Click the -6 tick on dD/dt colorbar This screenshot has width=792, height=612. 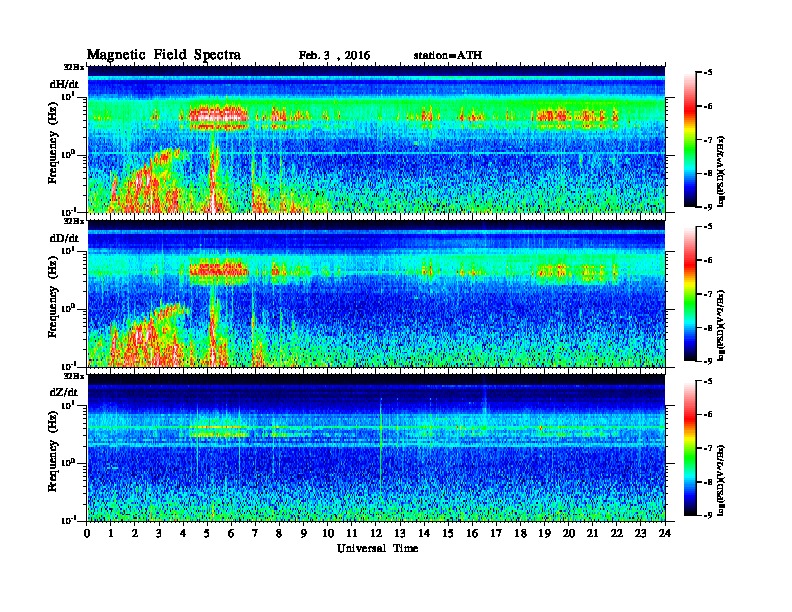[x=708, y=261]
